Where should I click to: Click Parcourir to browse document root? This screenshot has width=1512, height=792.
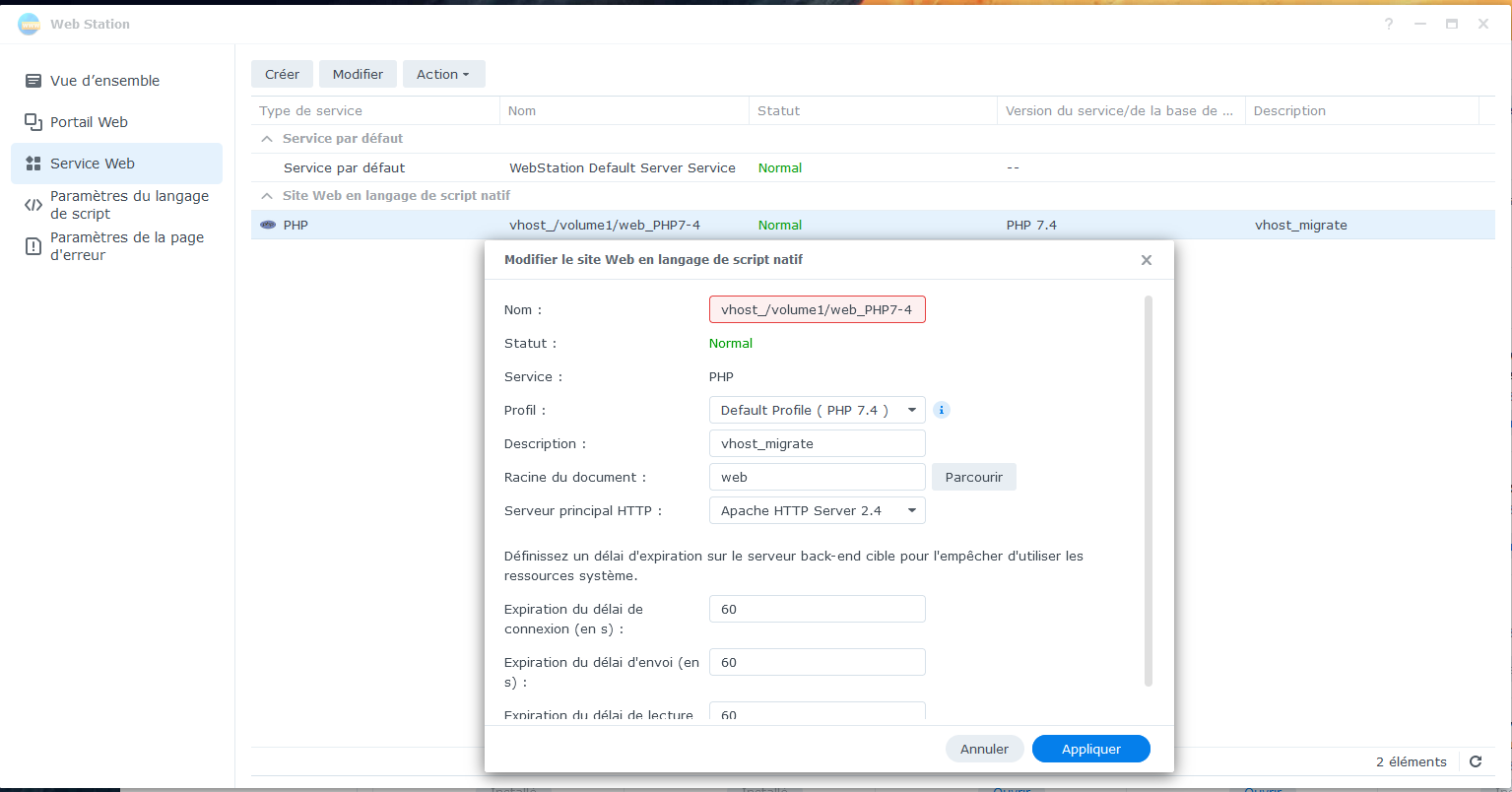[x=974, y=477]
